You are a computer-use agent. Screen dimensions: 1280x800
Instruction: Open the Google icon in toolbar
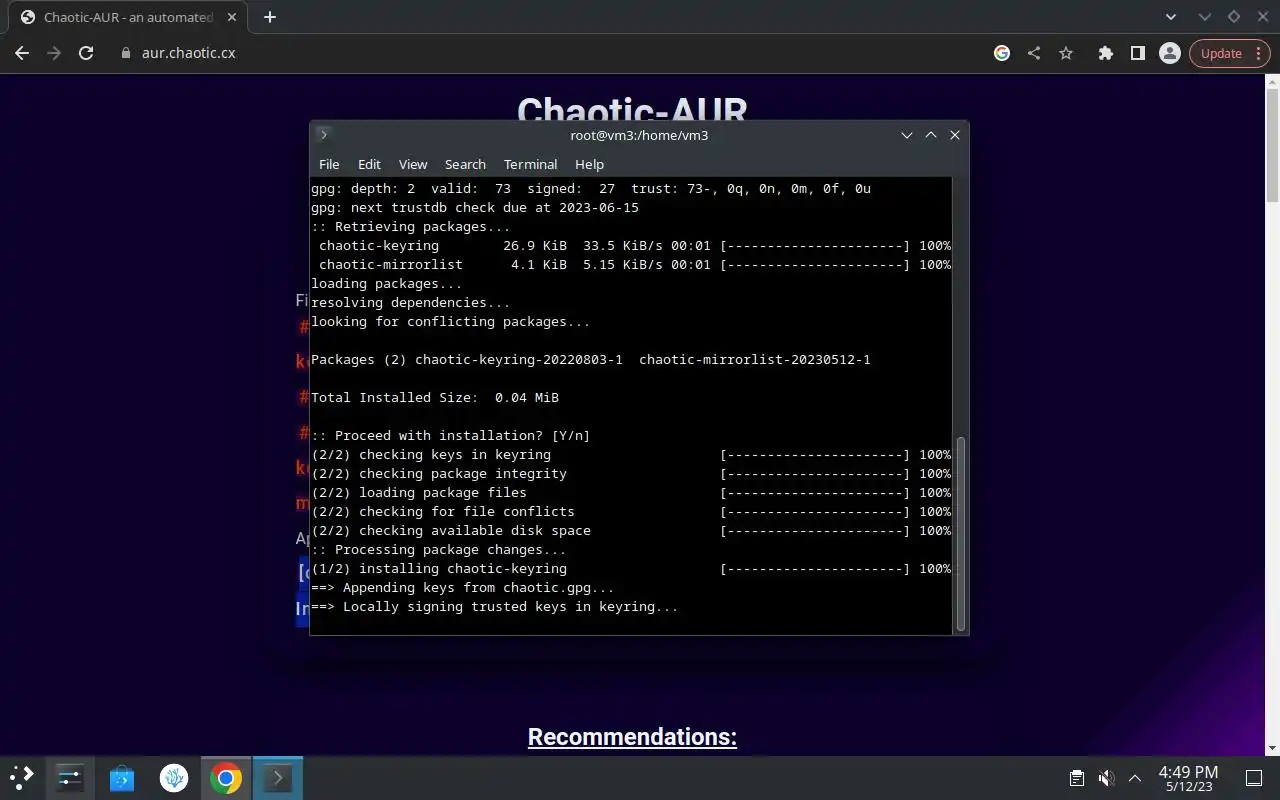point(1002,53)
